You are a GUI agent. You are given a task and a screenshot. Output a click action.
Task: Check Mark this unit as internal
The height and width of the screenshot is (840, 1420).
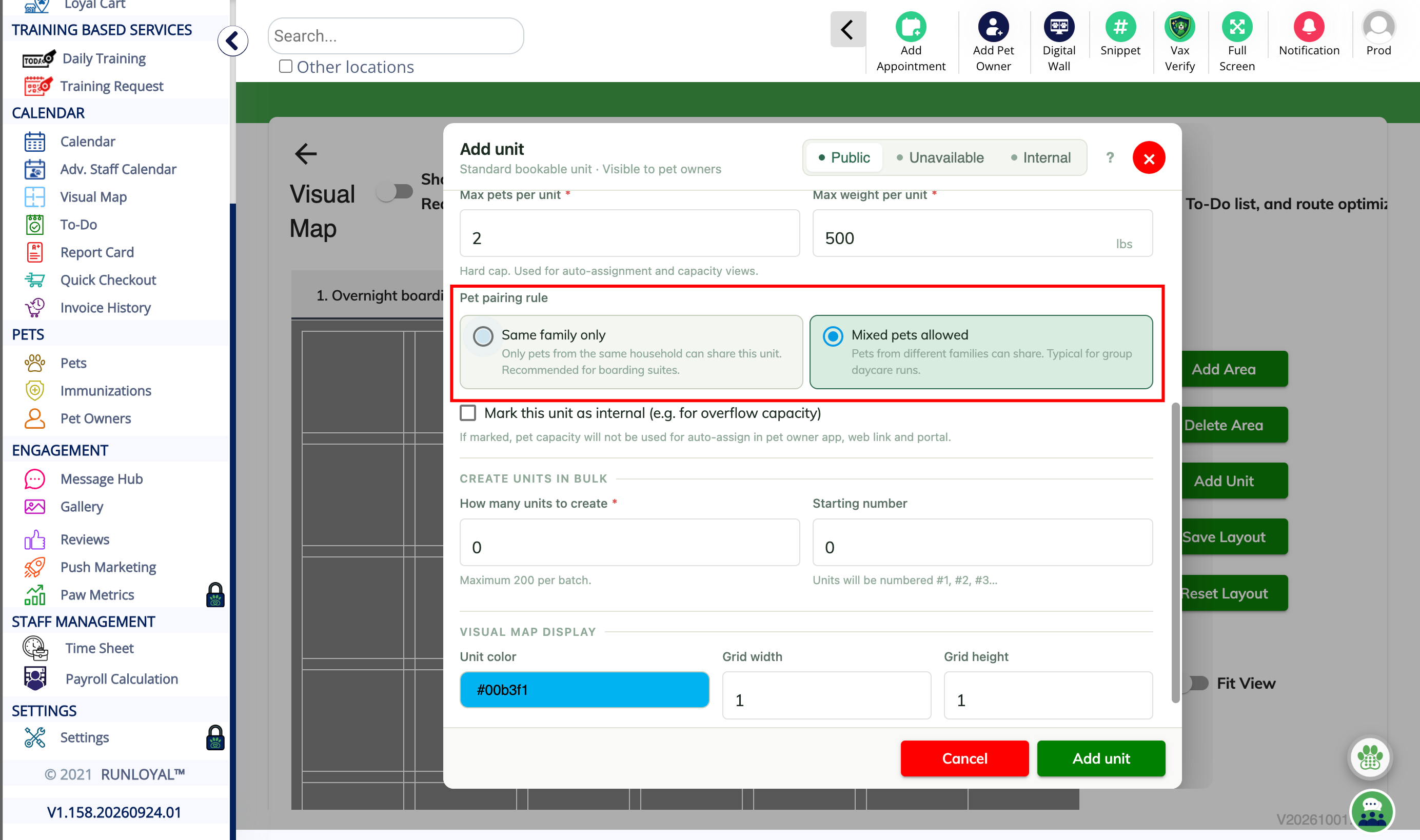point(468,413)
